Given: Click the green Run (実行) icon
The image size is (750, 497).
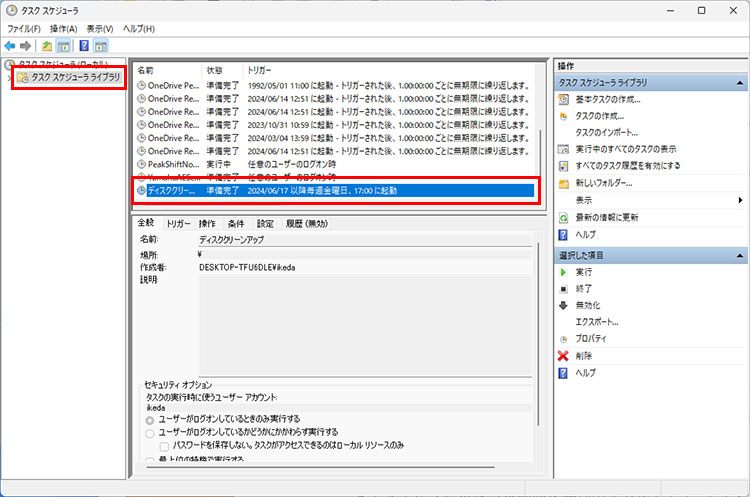Looking at the screenshot, I should coord(564,271).
